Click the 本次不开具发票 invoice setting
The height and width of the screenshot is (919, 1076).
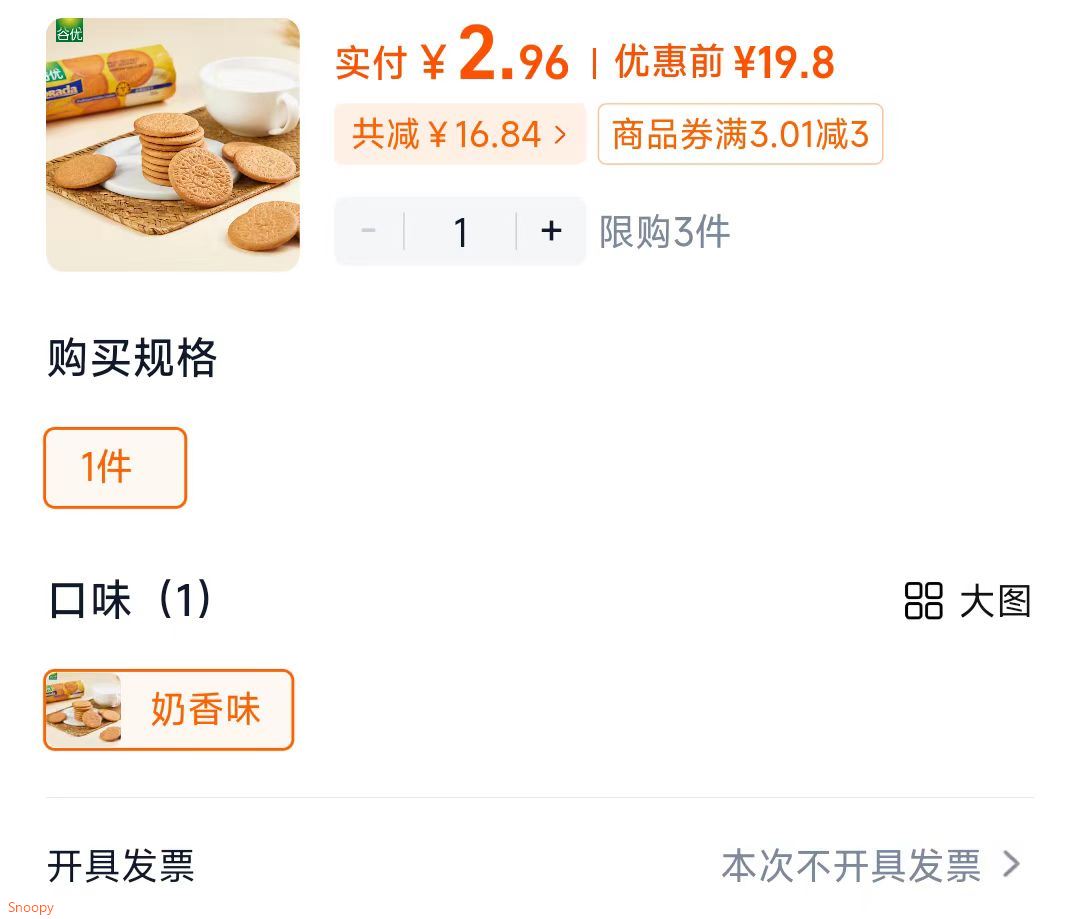(851, 865)
